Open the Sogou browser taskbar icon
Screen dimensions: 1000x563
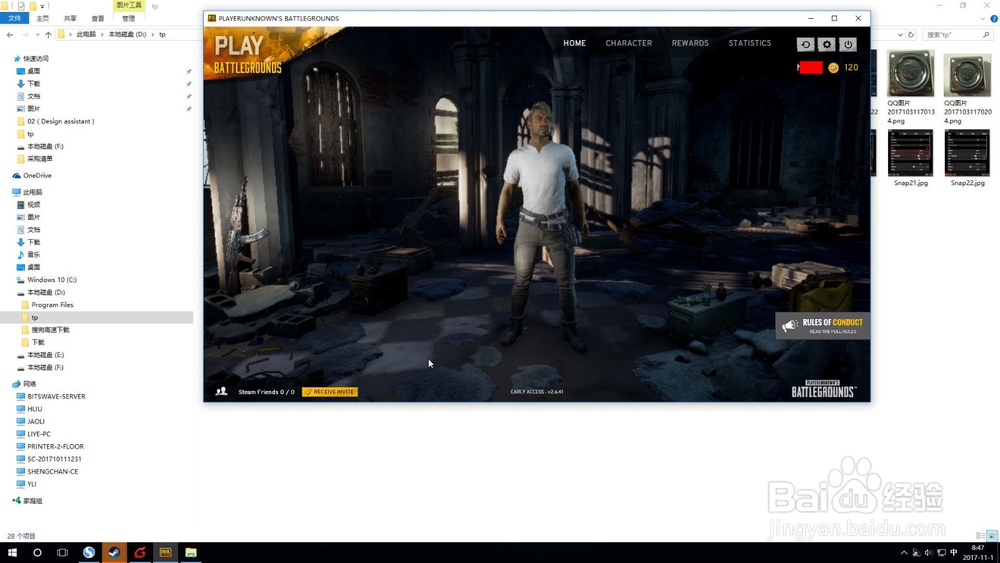[x=89, y=552]
